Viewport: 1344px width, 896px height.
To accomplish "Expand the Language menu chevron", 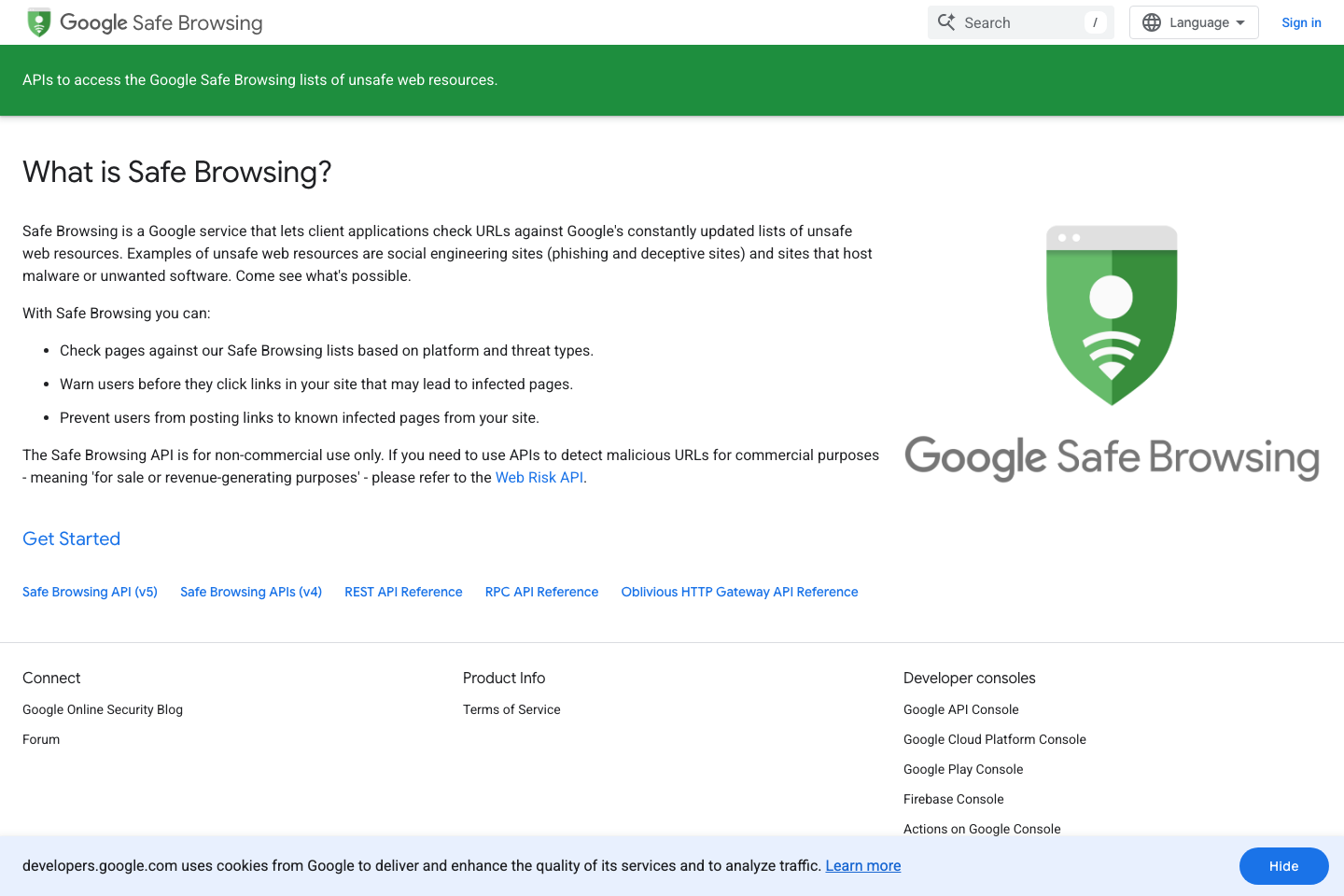I will (x=1240, y=22).
